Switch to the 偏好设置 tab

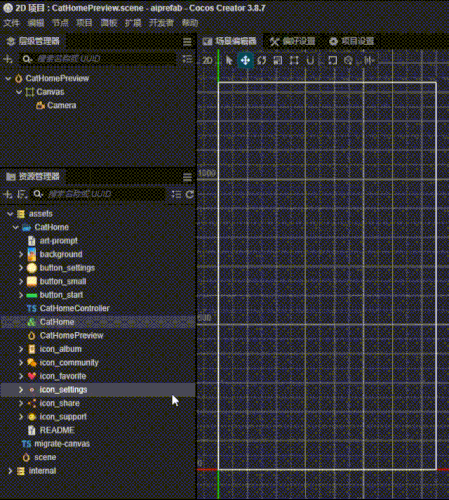click(293, 41)
